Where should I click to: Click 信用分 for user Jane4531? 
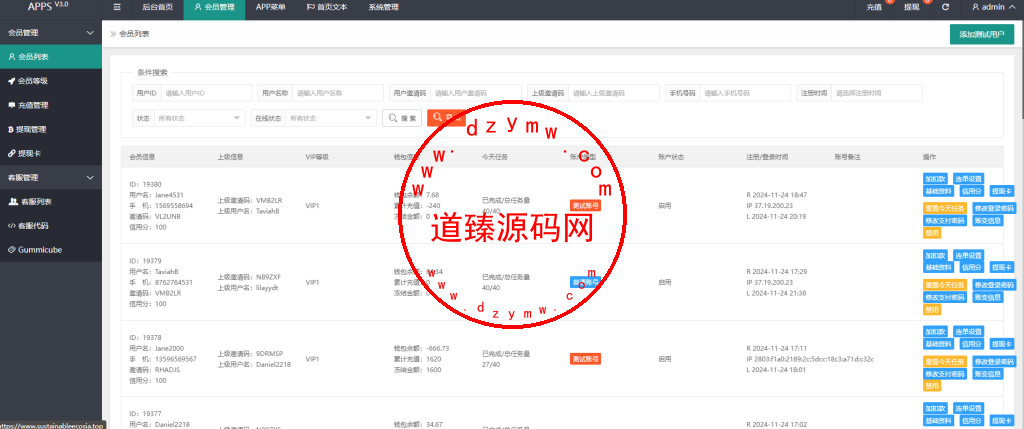[x=971, y=191]
